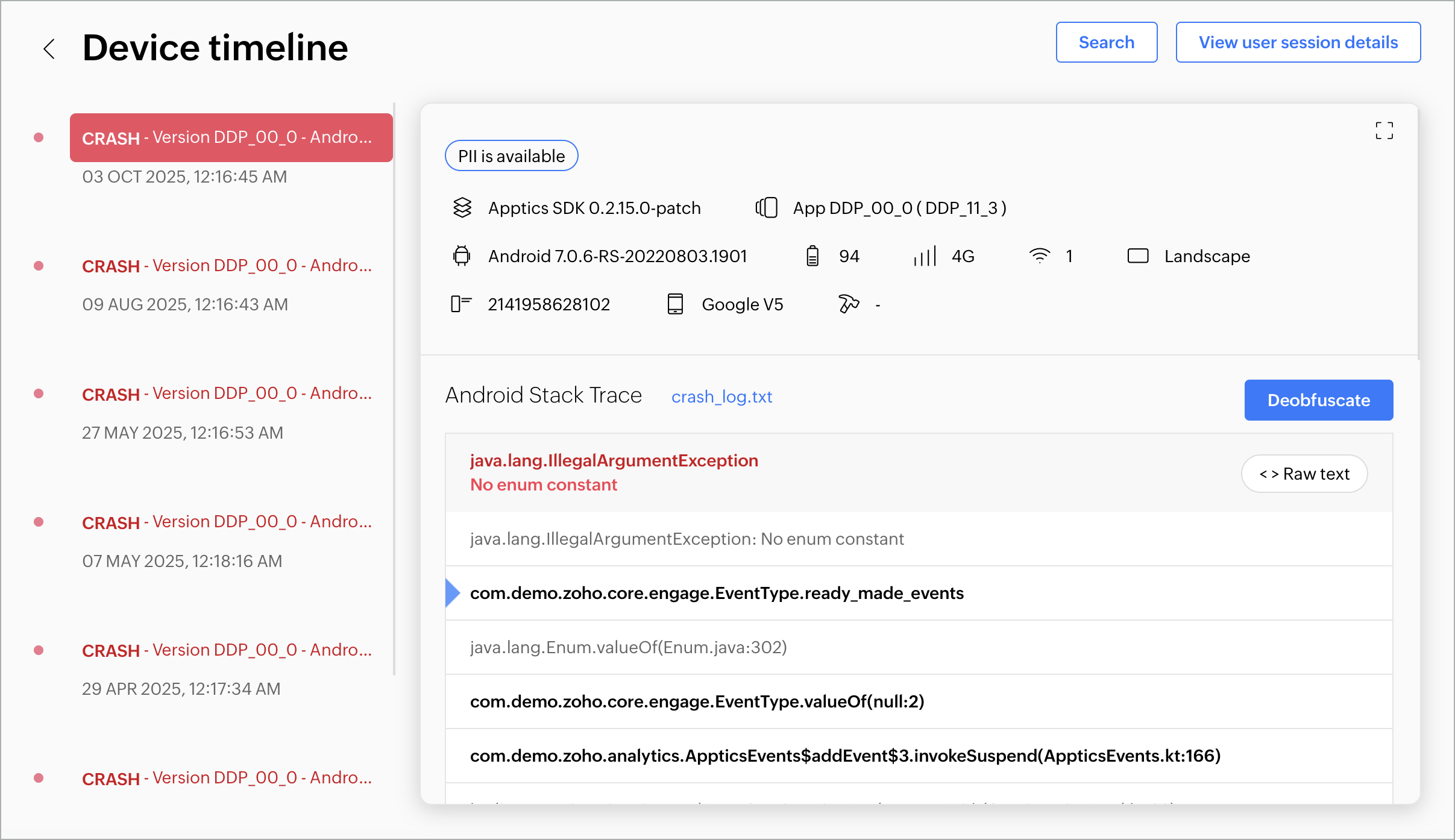This screenshot has height=840, width=1455.
Task: Toggle Raw text view of stack trace
Action: tap(1304, 474)
